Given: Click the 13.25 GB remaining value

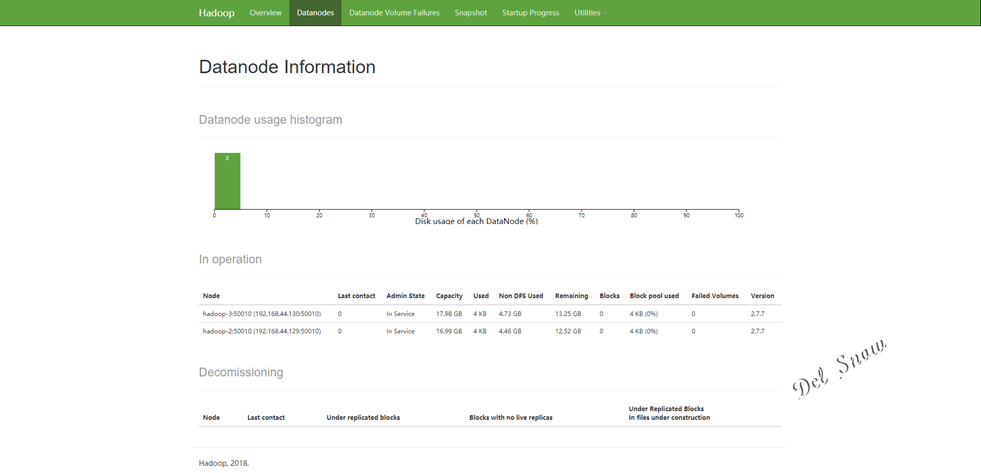Looking at the screenshot, I should [x=568, y=313].
